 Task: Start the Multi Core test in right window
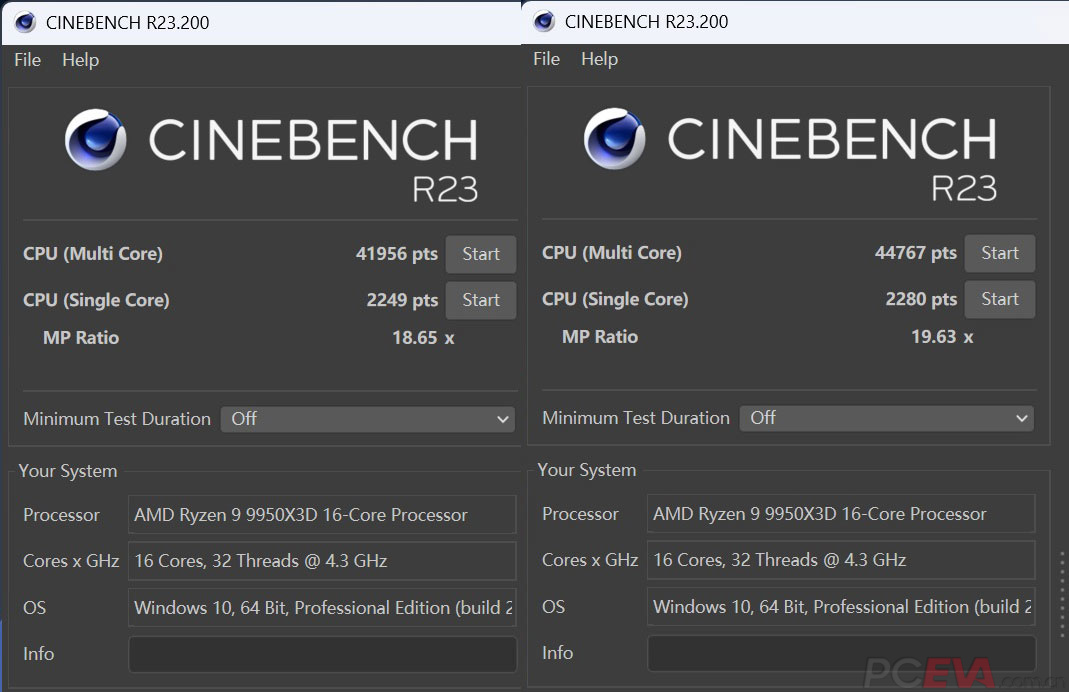click(999, 253)
